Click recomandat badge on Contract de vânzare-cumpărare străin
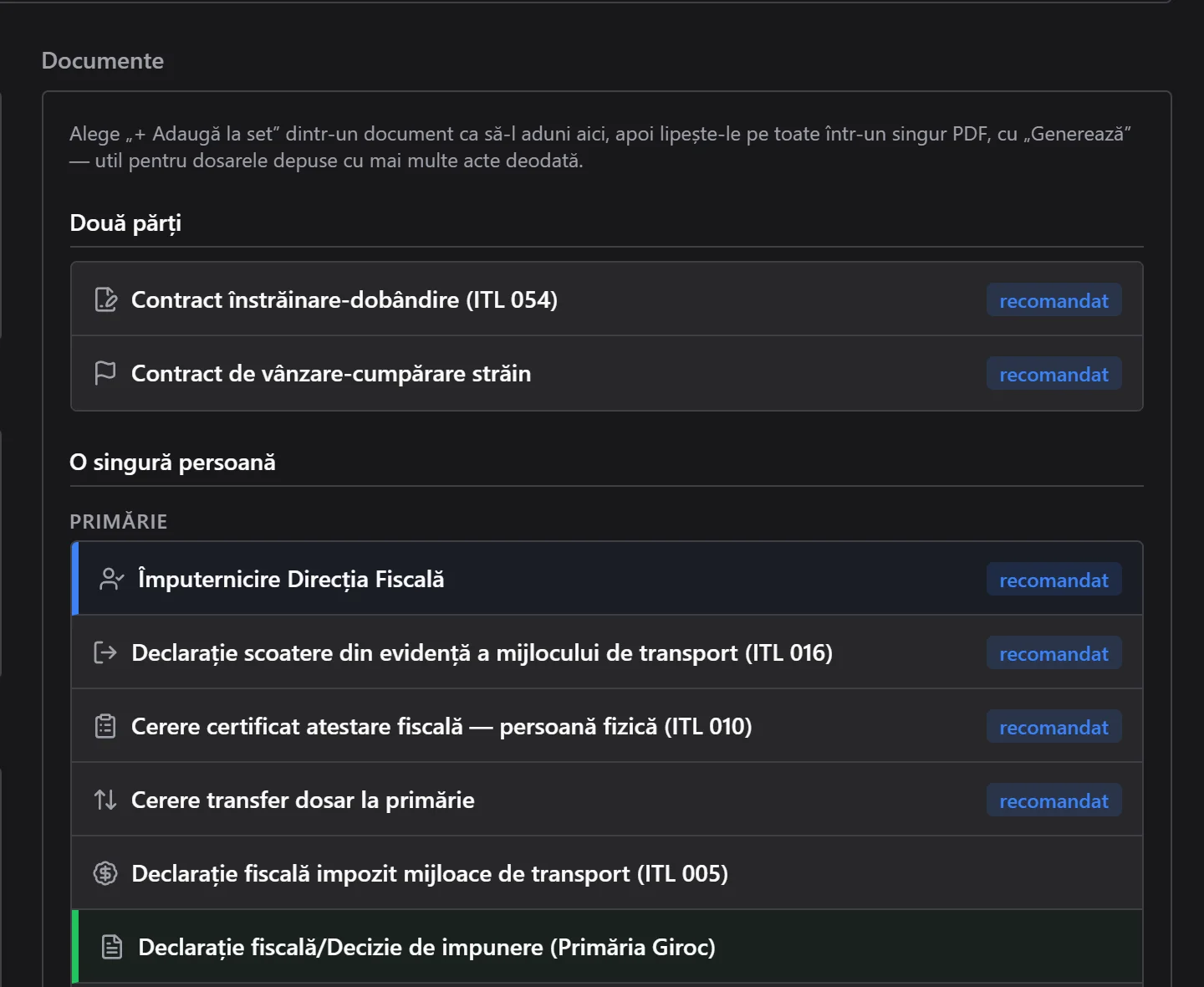 pyautogui.click(x=1053, y=374)
